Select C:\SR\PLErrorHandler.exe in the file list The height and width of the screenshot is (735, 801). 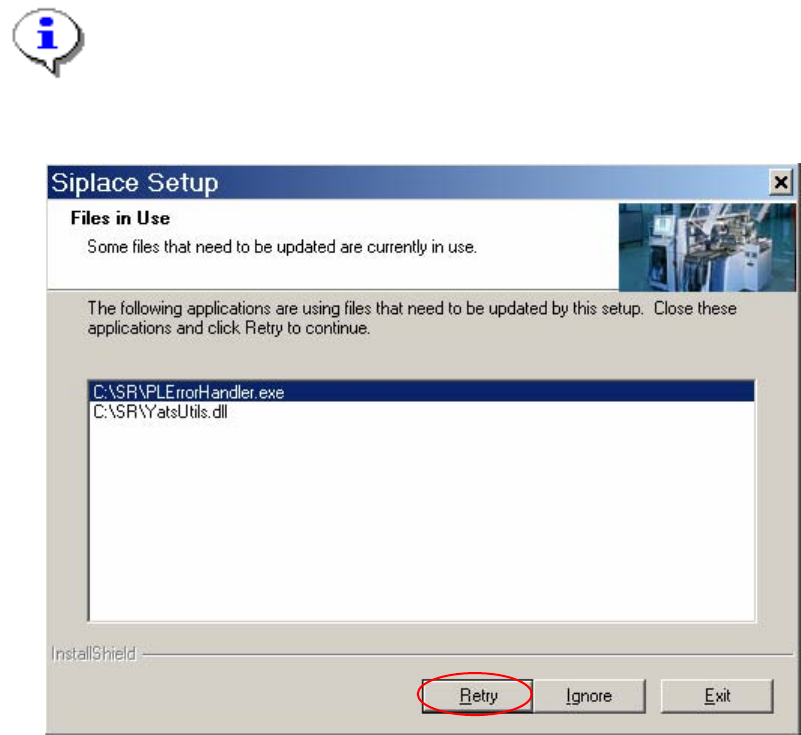point(421,392)
